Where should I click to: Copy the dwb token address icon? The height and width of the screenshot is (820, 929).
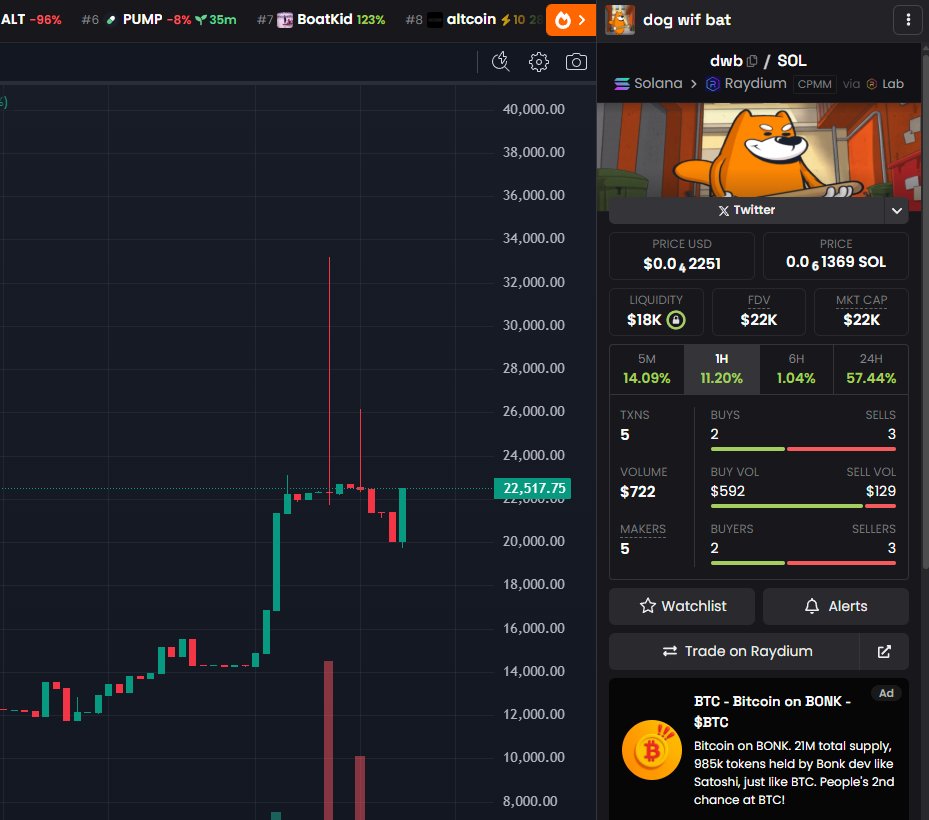coord(752,60)
